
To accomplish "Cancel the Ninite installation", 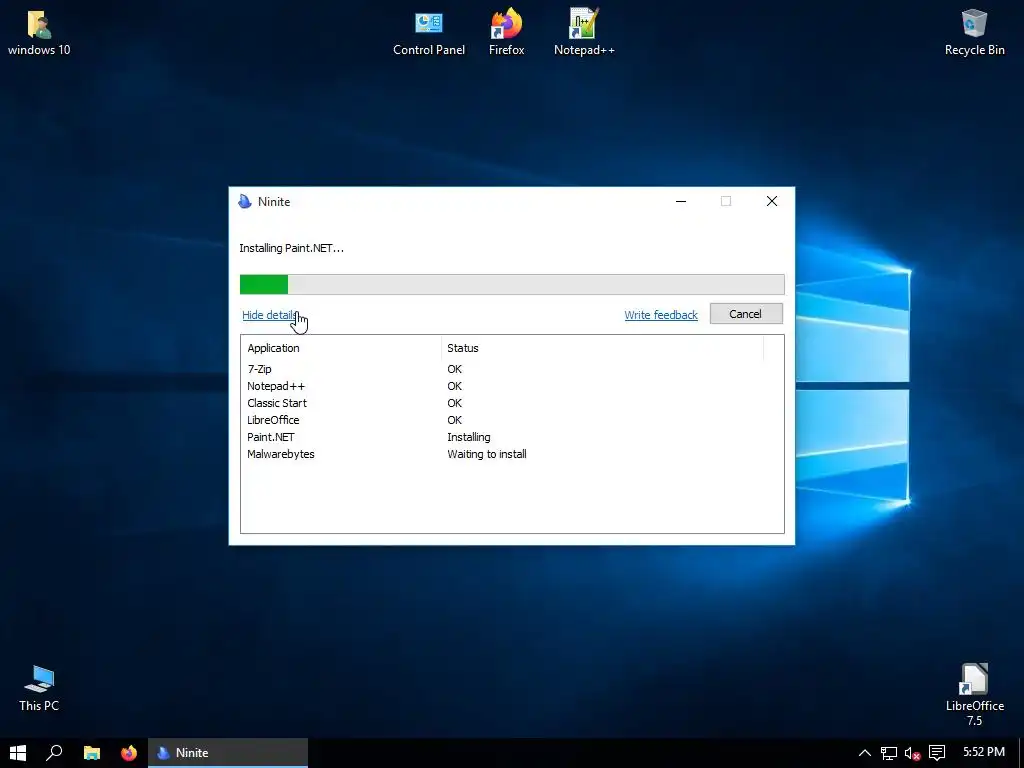I will (x=746, y=314).
